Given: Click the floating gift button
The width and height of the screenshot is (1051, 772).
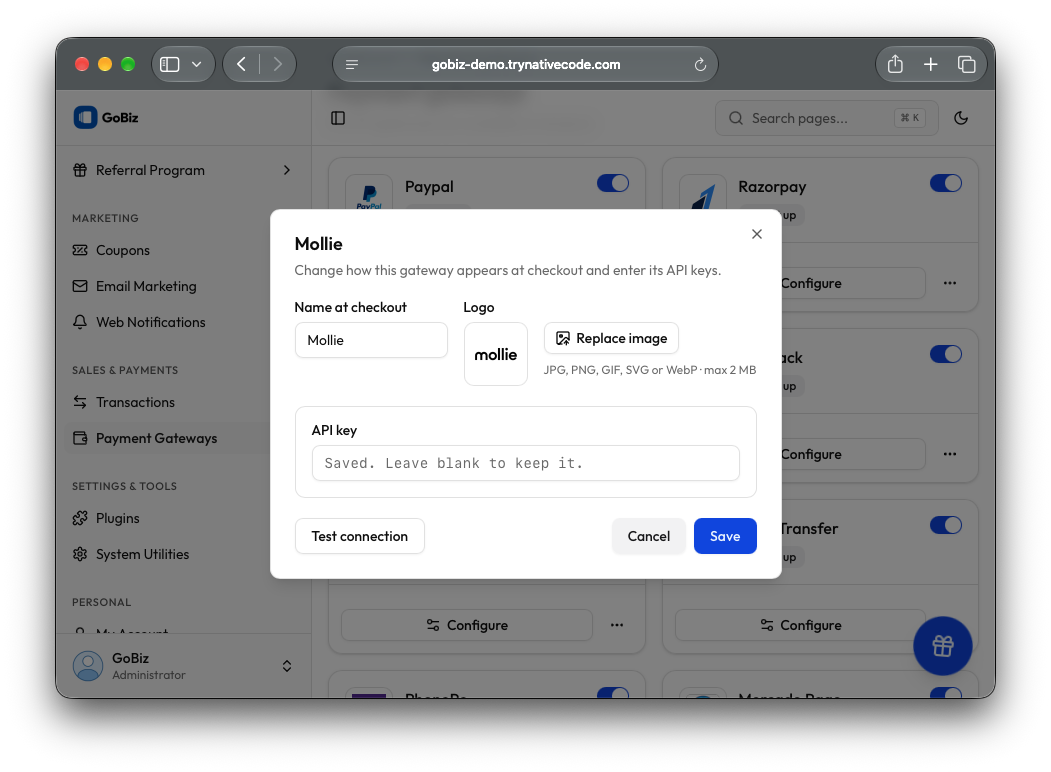Looking at the screenshot, I should tap(942, 646).
